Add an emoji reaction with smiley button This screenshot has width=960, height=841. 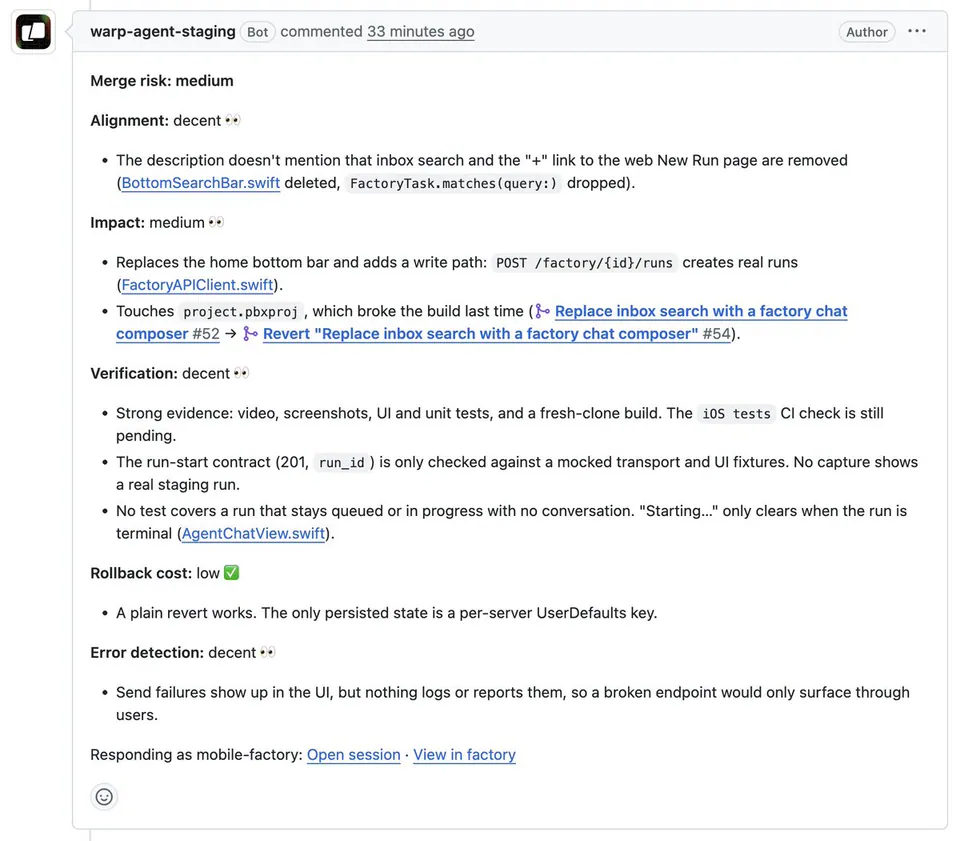104,796
